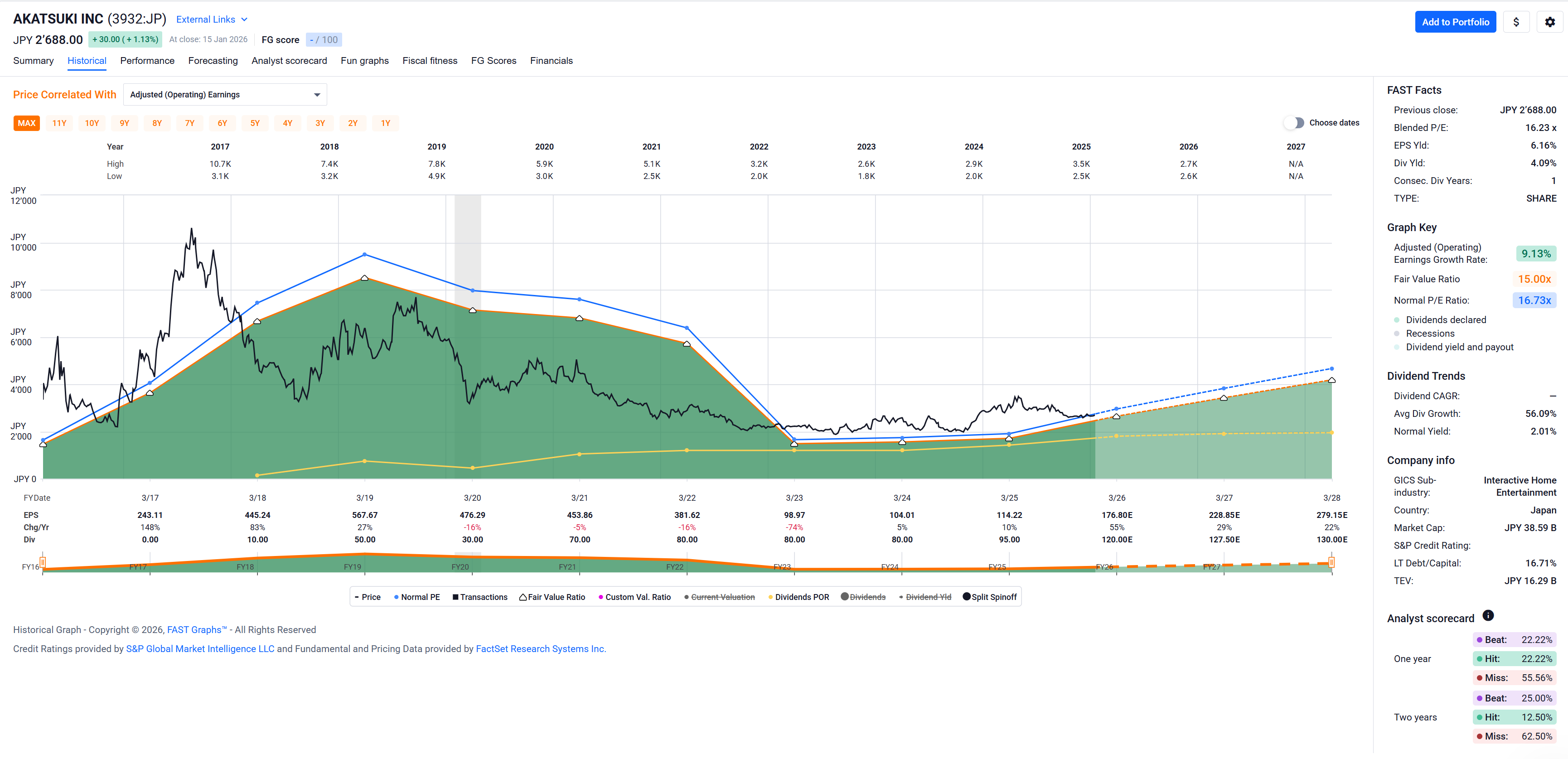The height and width of the screenshot is (759, 1568).
Task: Open the Financials tab
Action: (551, 61)
